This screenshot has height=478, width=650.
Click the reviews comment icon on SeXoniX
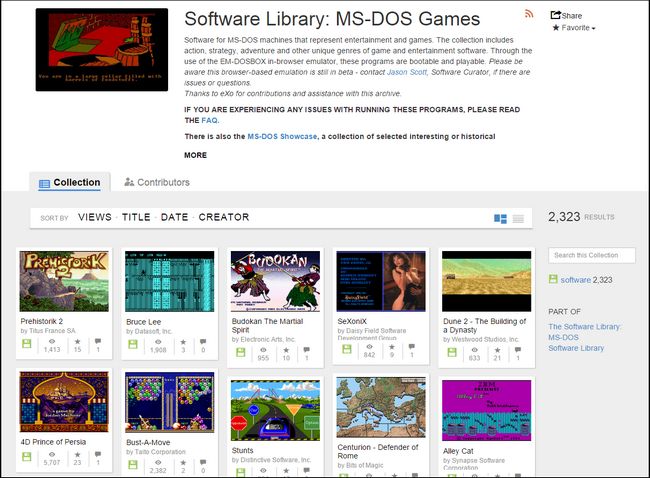[412, 346]
